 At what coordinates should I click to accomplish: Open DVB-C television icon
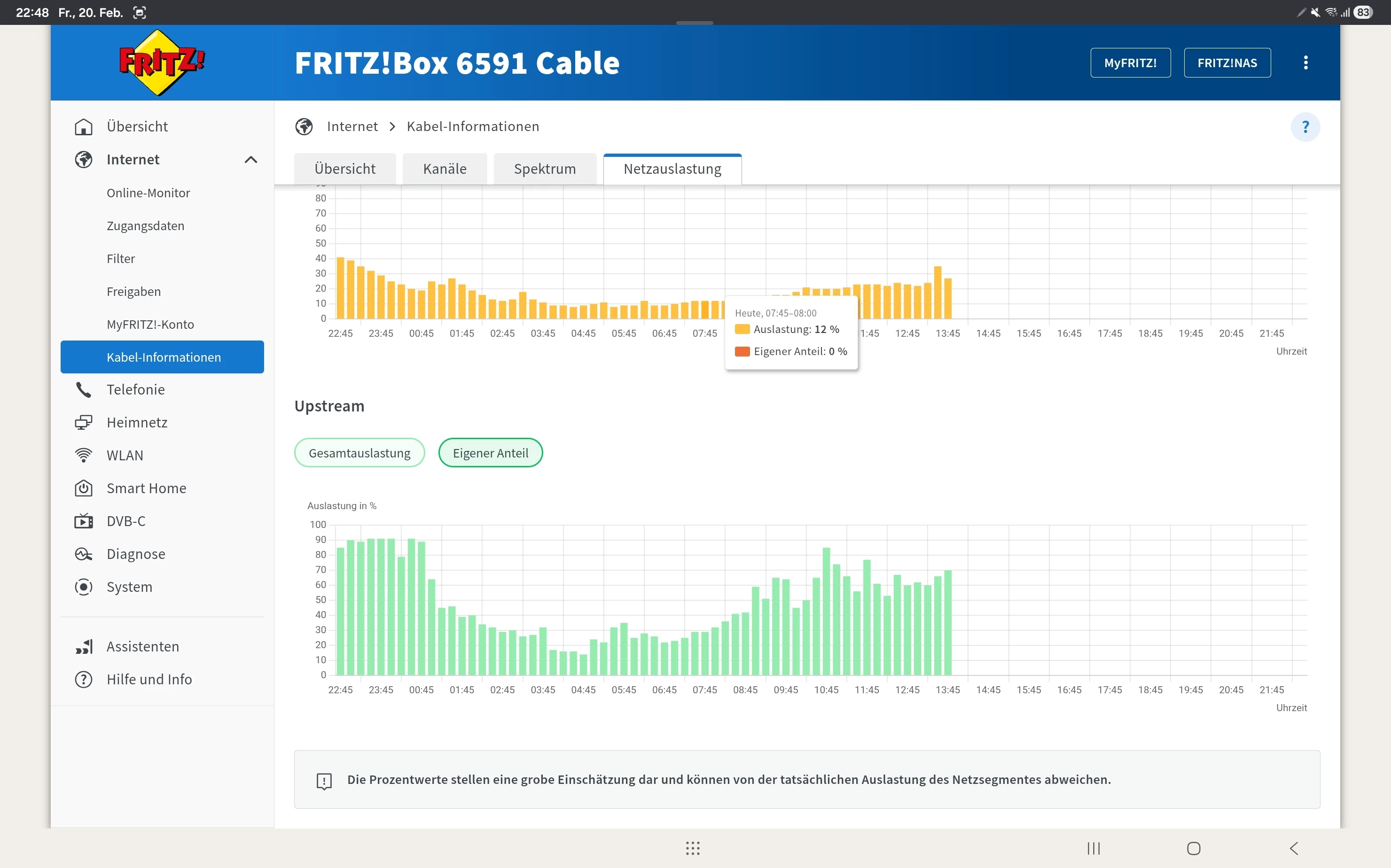click(84, 521)
